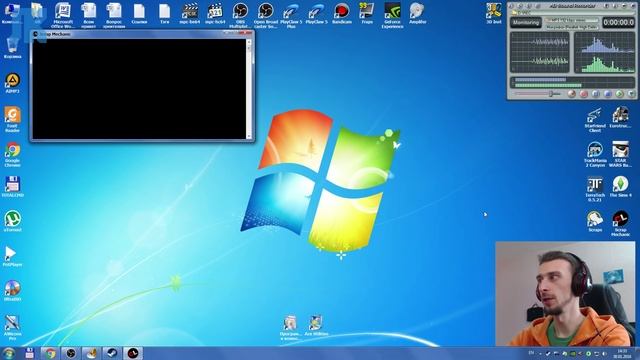Click the red record button in sound recorder
The height and width of the screenshot is (360, 640).
[584, 94]
